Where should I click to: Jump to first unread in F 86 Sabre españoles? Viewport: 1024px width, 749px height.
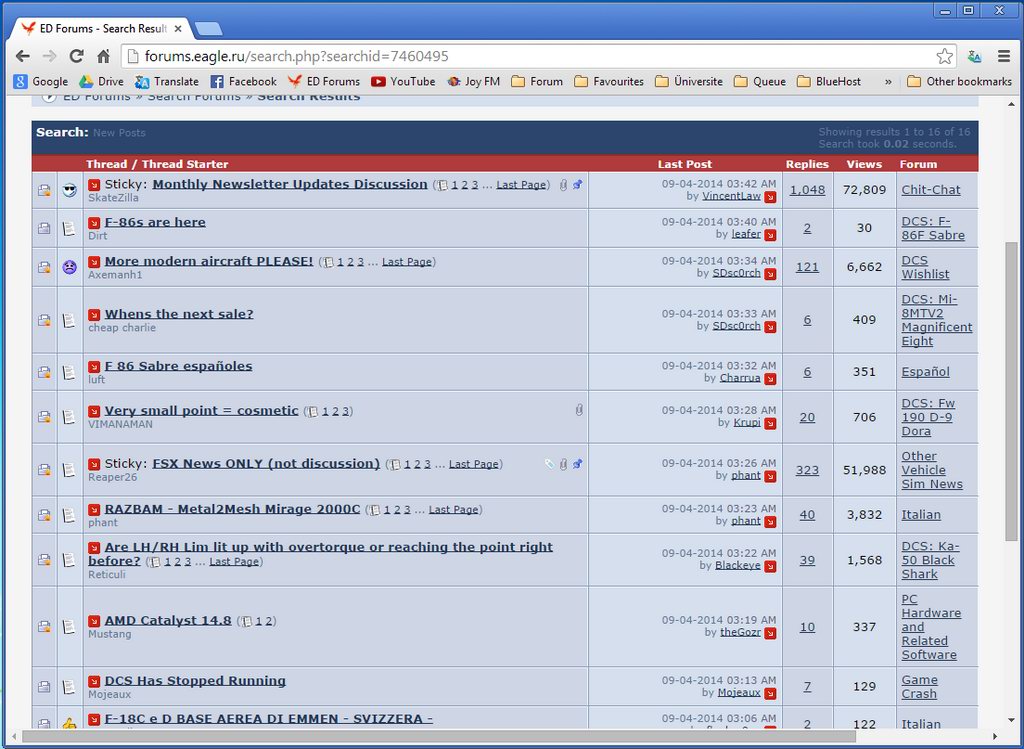pyautogui.click(x=94, y=367)
